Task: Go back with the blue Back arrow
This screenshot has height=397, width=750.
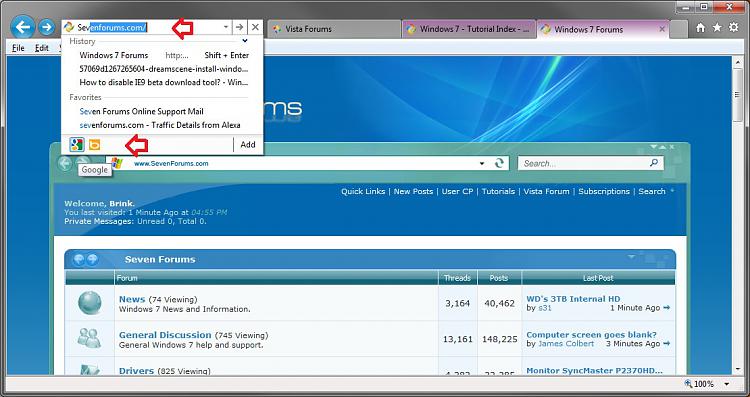Action: [22, 27]
